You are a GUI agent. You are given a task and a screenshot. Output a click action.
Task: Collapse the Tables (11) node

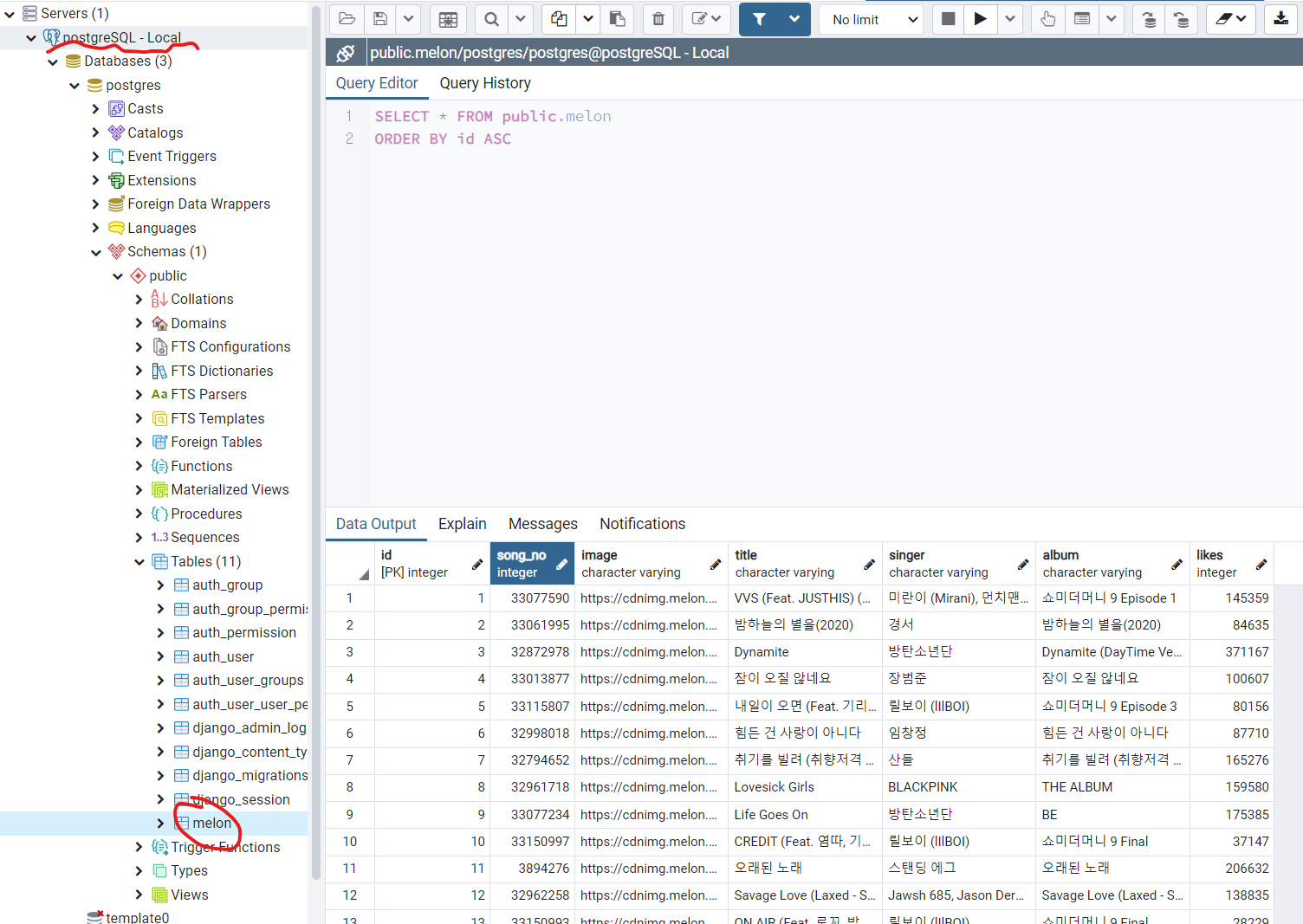point(139,561)
